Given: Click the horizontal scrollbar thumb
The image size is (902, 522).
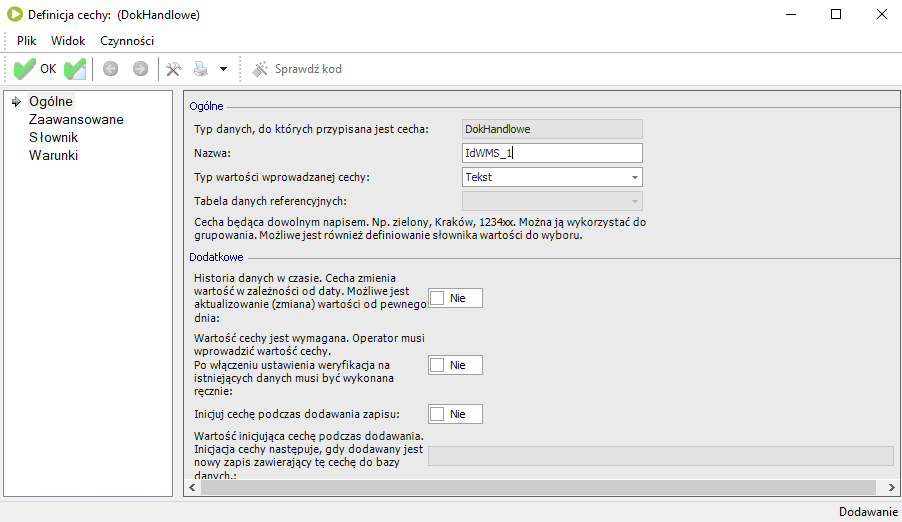Looking at the screenshot, I should point(538,487).
